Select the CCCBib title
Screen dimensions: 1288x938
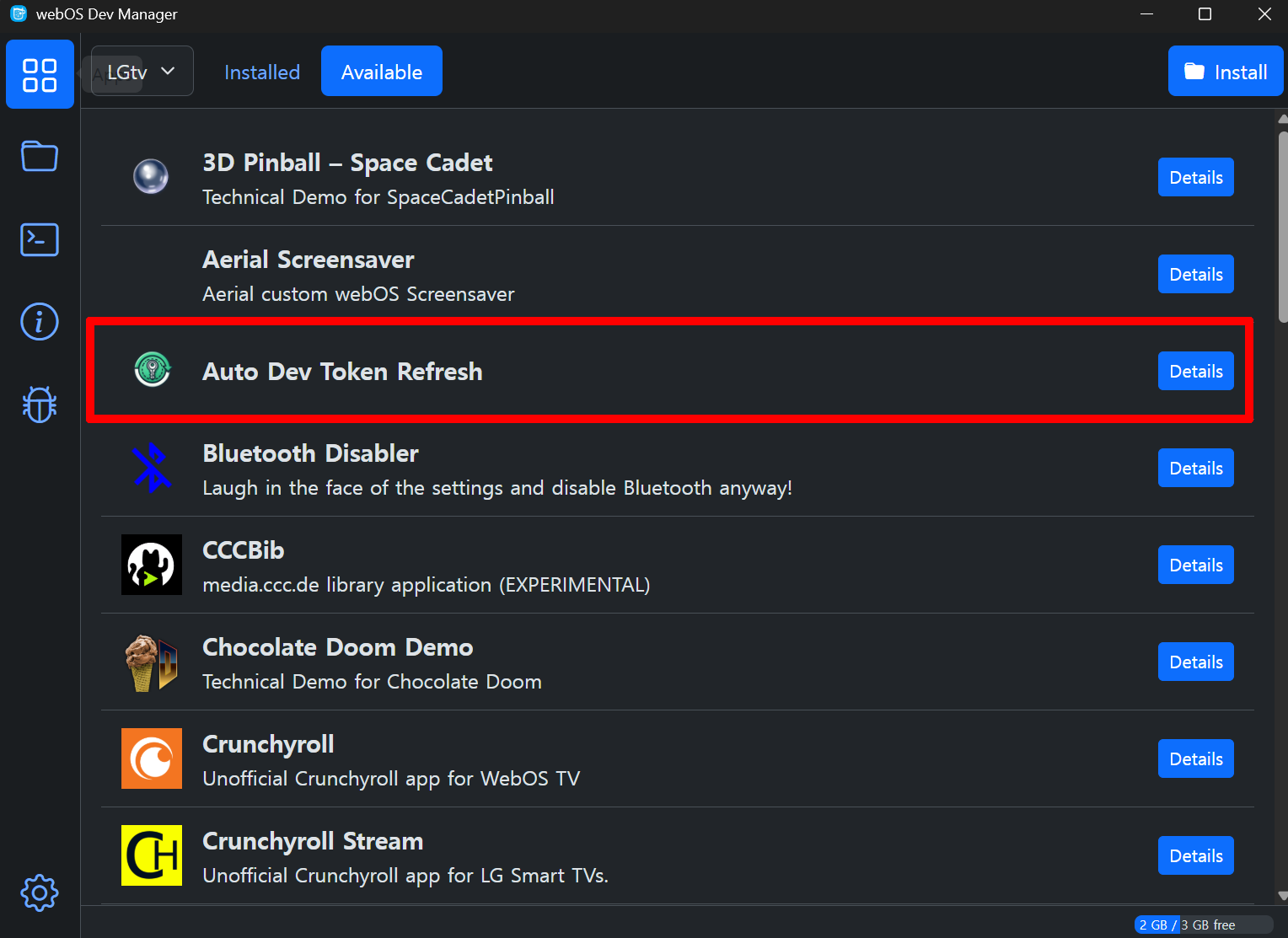(x=244, y=550)
